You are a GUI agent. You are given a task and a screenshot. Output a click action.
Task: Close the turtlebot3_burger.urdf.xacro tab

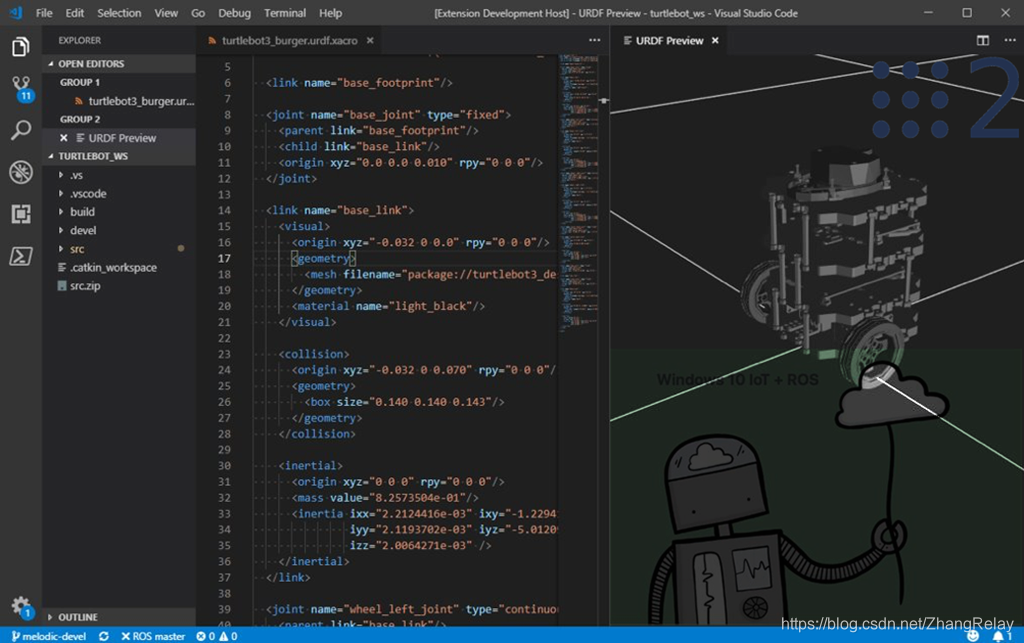coord(370,40)
